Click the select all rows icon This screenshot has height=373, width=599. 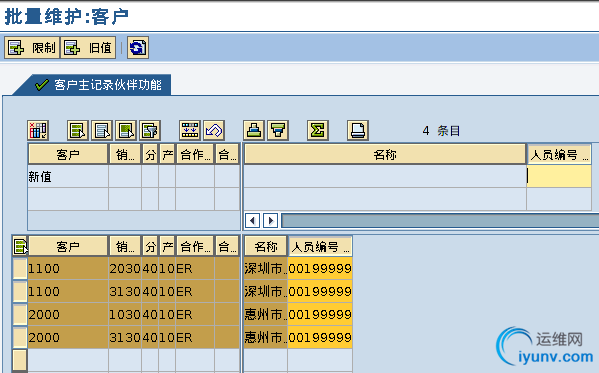pos(78,130)
